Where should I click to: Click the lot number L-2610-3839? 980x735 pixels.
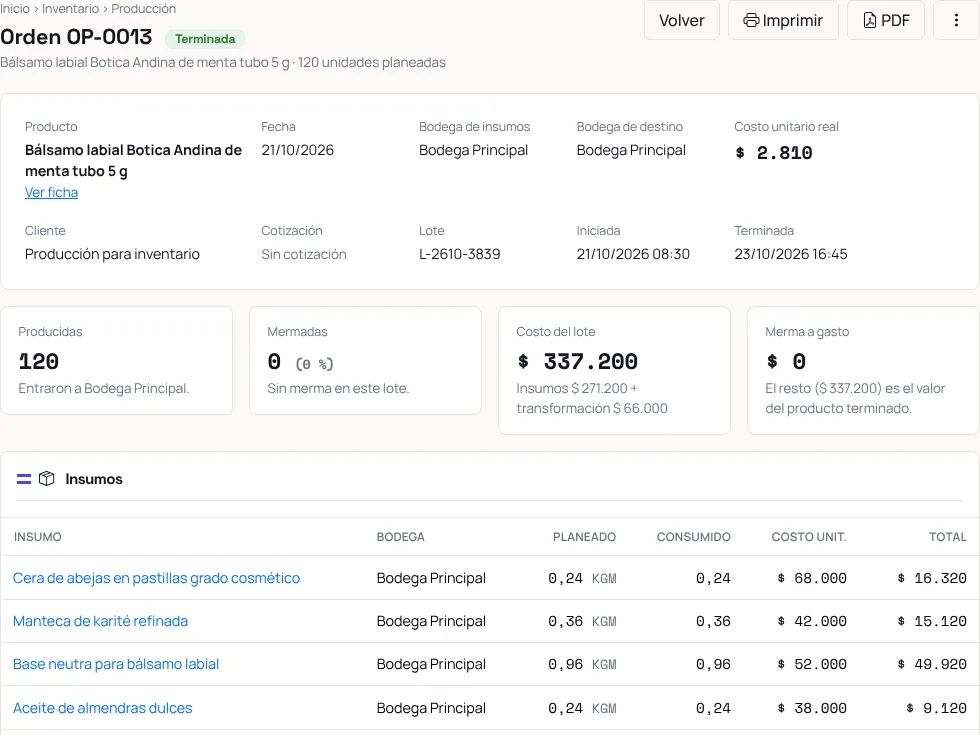pos(459,254)
